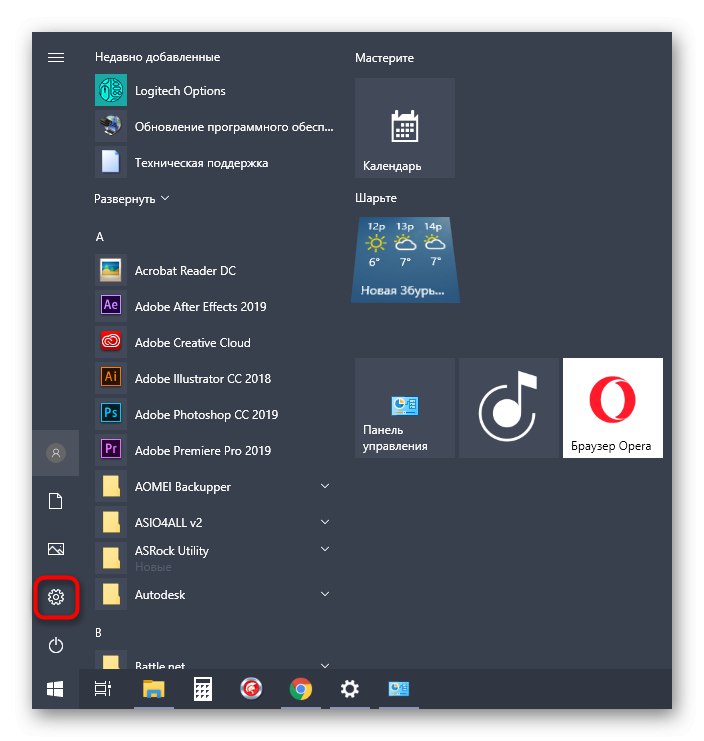Viewport: 704px width, 741px height.
Task: Click the ASIO4ALL v2 folder icon
Action: pyautogui.click(x=111, y=522)
